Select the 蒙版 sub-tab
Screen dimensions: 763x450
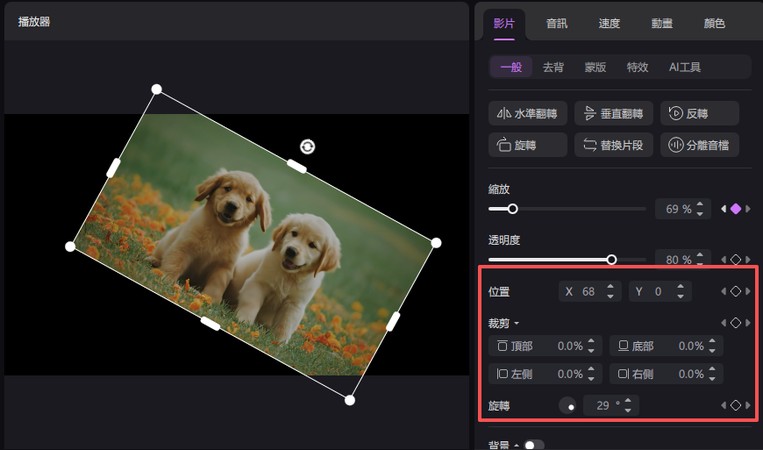coord(595,67)
